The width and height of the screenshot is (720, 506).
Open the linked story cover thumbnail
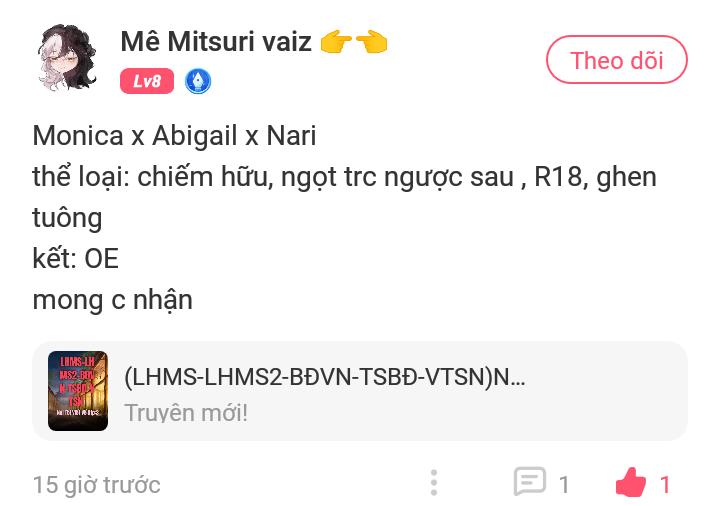click(78, 391)
